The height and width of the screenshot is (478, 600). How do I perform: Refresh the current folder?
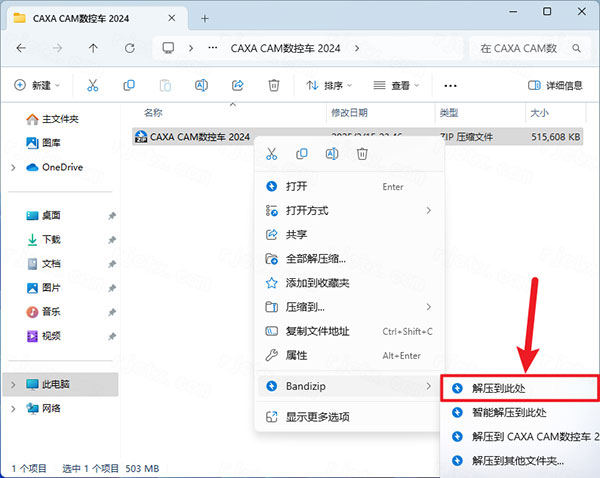[130, 48]
